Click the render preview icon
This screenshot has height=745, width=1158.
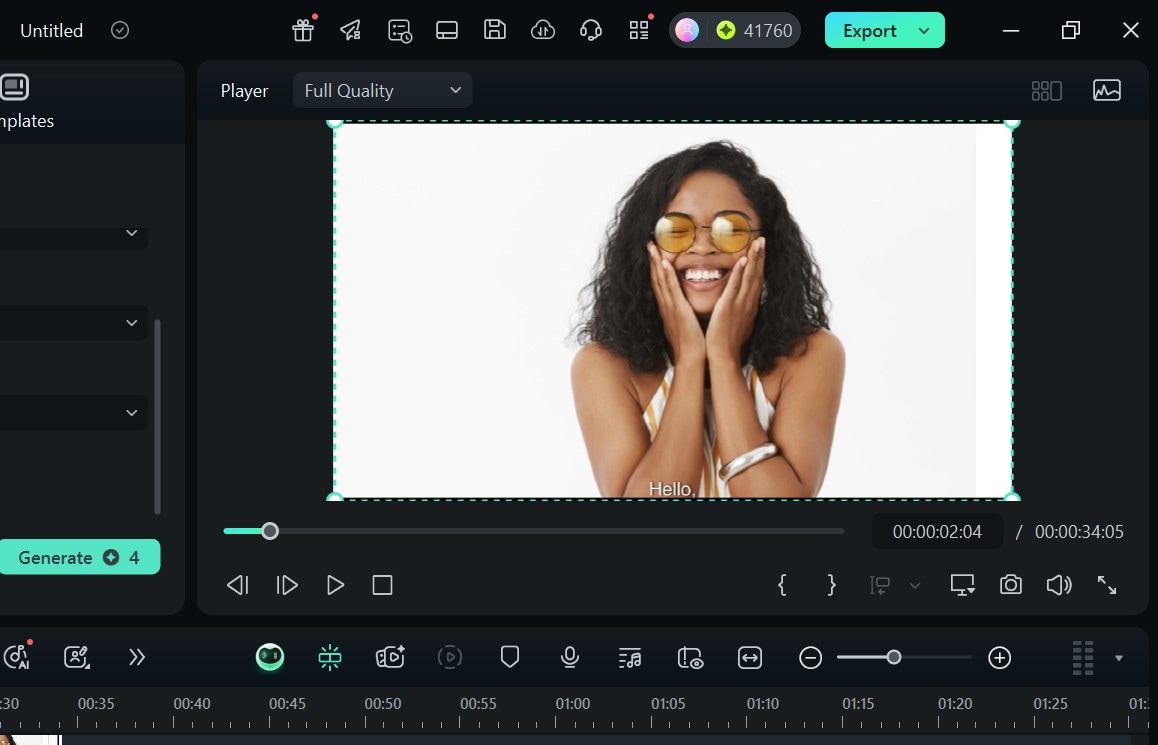pyautogui.click(x=450, y=657)
